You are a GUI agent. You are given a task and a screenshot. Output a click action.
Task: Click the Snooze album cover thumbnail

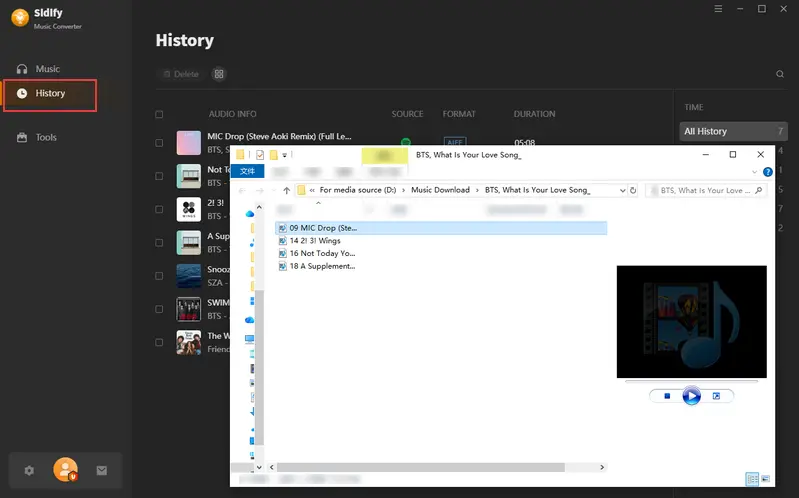click(x=189, y=276)
